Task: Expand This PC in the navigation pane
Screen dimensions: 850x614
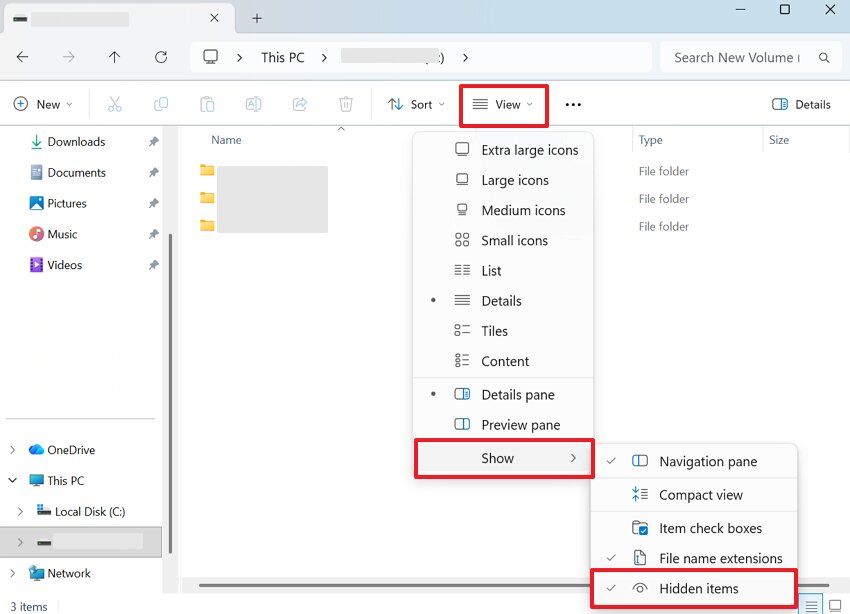Action: point(13,480)
